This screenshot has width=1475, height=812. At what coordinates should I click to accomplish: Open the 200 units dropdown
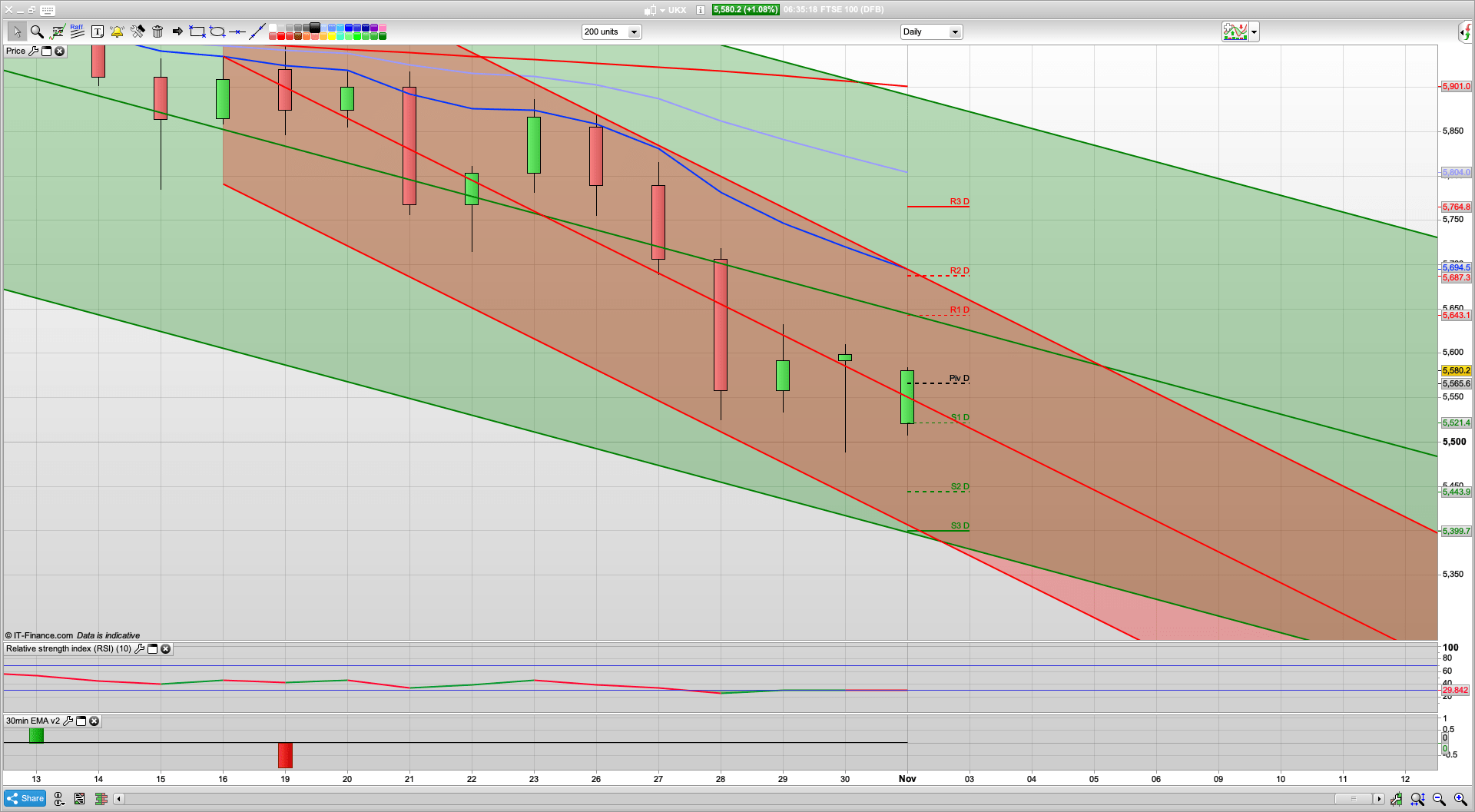[634, 32]
